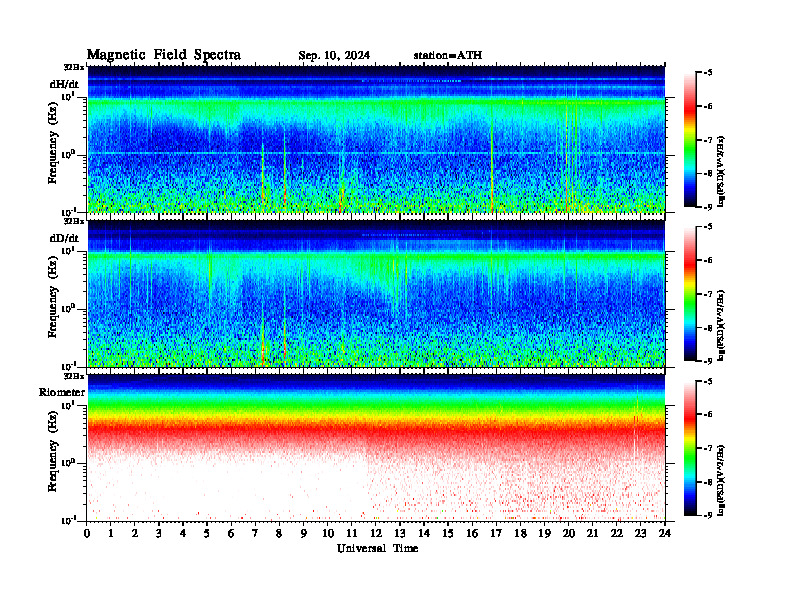
Task: Click the color bar beside the Riometer panel
Action: (689, 448)
